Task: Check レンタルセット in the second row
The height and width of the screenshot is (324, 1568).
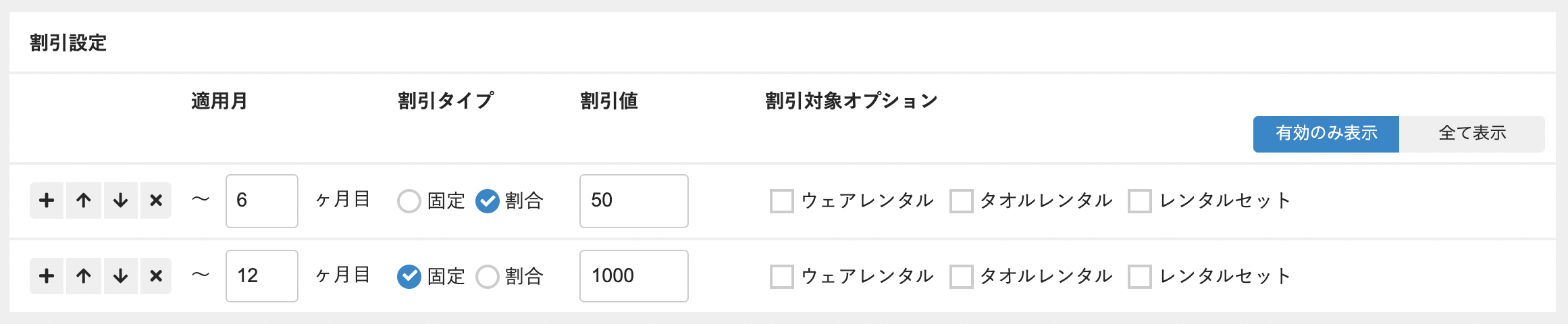Action: pyautogui.click(x=1140, y=277)
